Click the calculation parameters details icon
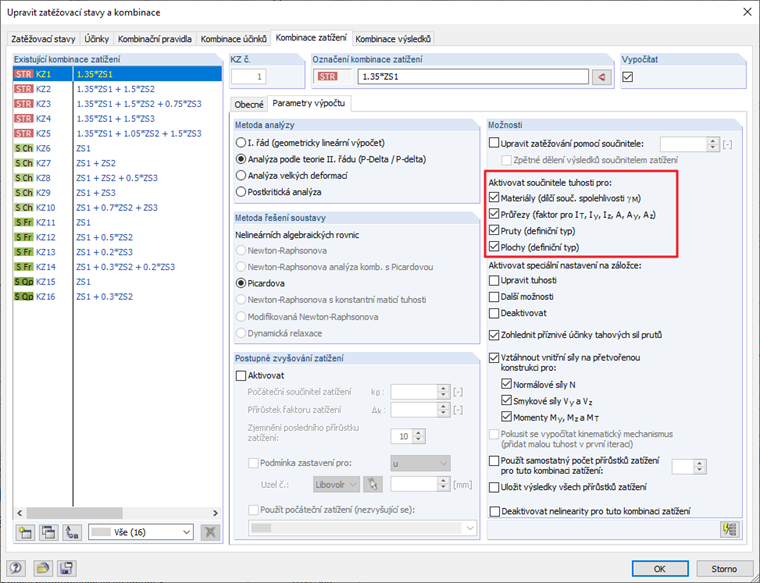Viewport: 760px width, 583px height. tap(730, 529)
